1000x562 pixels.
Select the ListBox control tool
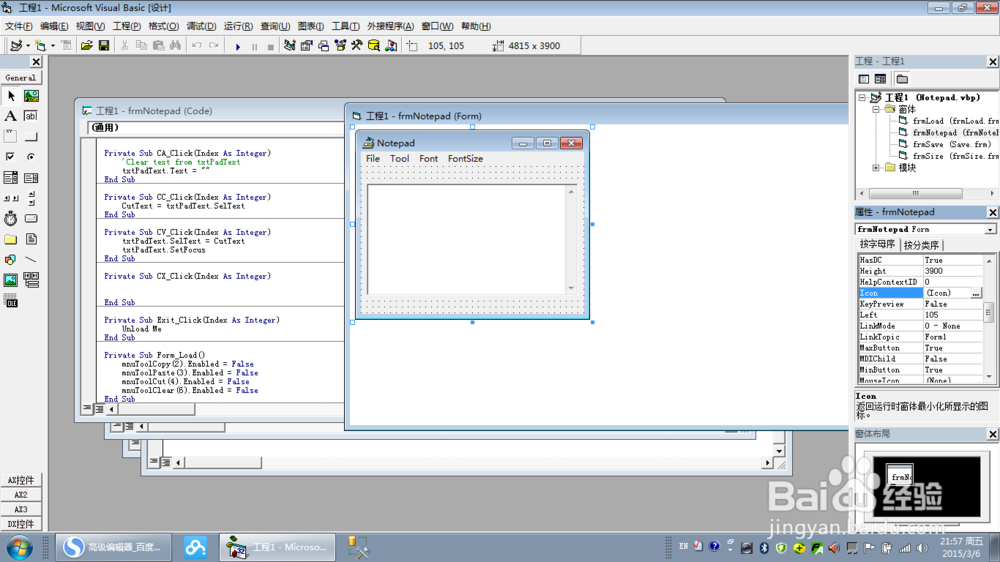(31, 177)
